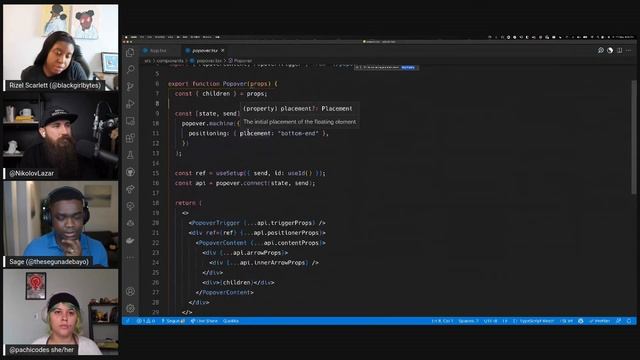The width and height of the screenshot is (640, 360).
Task: Click Rizel Scarlett's video thumbnail
Action: (x=61, y=47)
